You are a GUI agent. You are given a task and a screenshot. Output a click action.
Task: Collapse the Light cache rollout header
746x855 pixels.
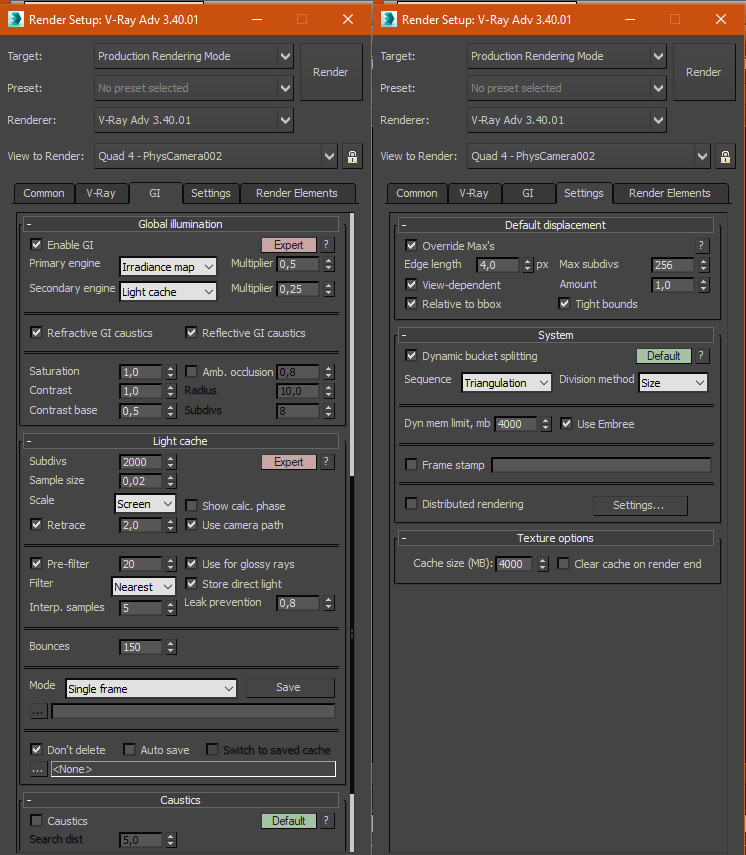tap(180, 441)
